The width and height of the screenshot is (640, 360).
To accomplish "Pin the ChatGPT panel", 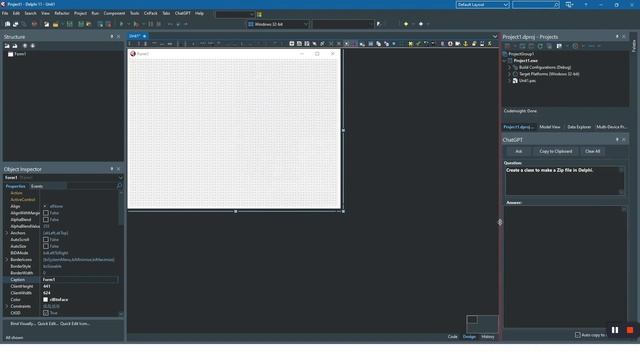I will coord(617,140).
